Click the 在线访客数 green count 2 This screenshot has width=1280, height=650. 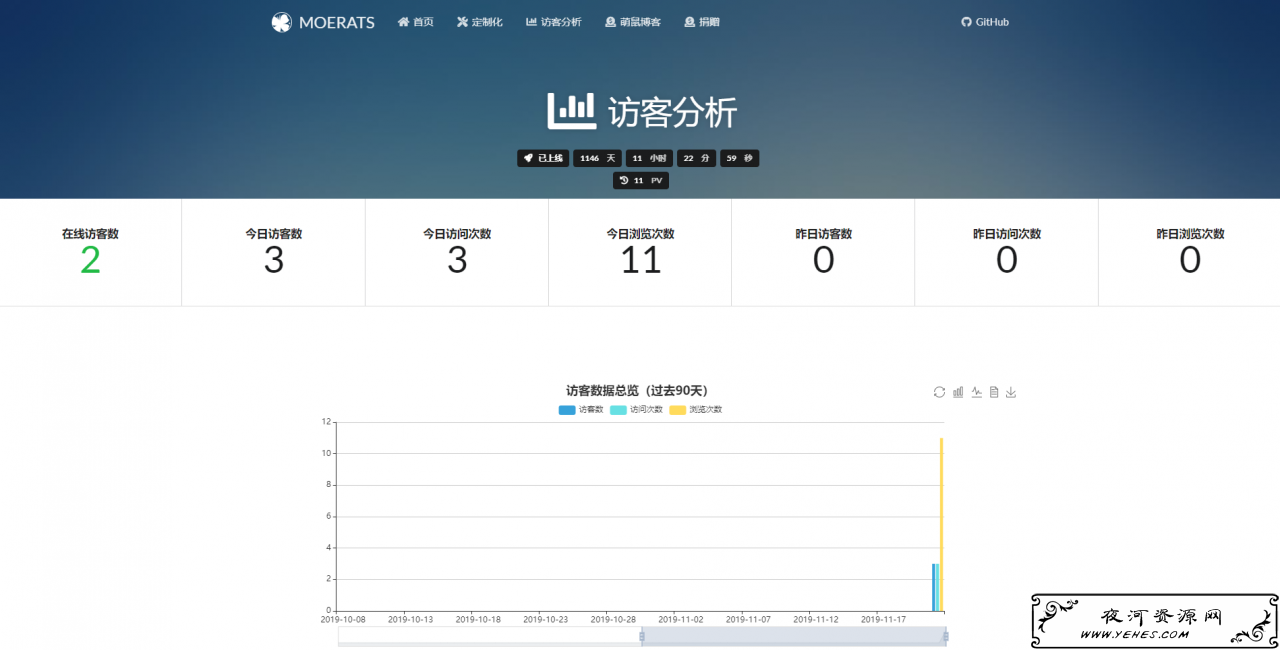pyautogui.click(x=90, y=260)
